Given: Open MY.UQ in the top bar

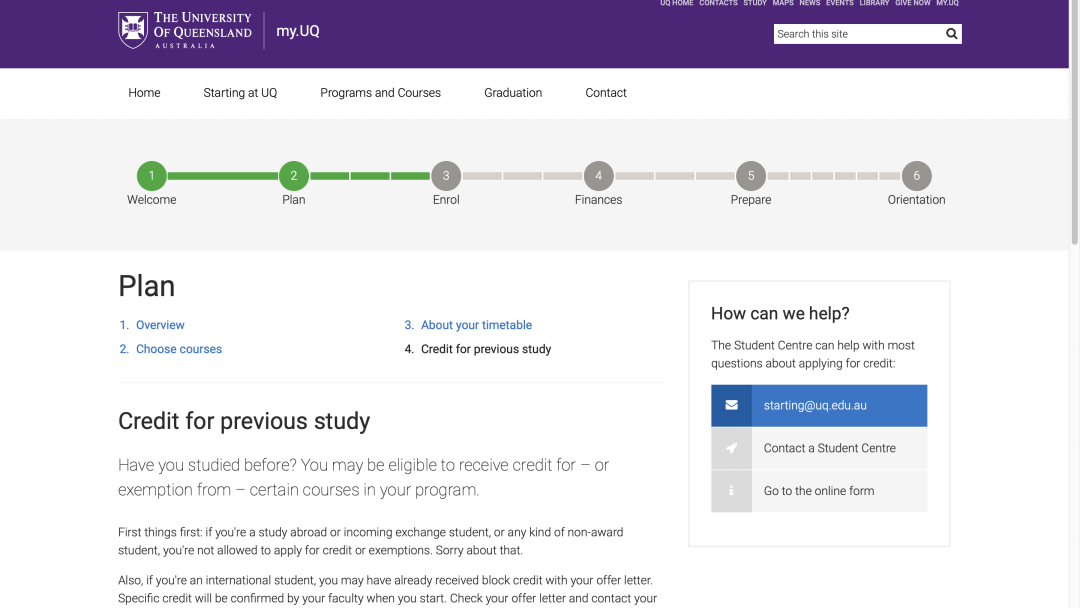Looking at the screenshot, I should click(947, 3).
